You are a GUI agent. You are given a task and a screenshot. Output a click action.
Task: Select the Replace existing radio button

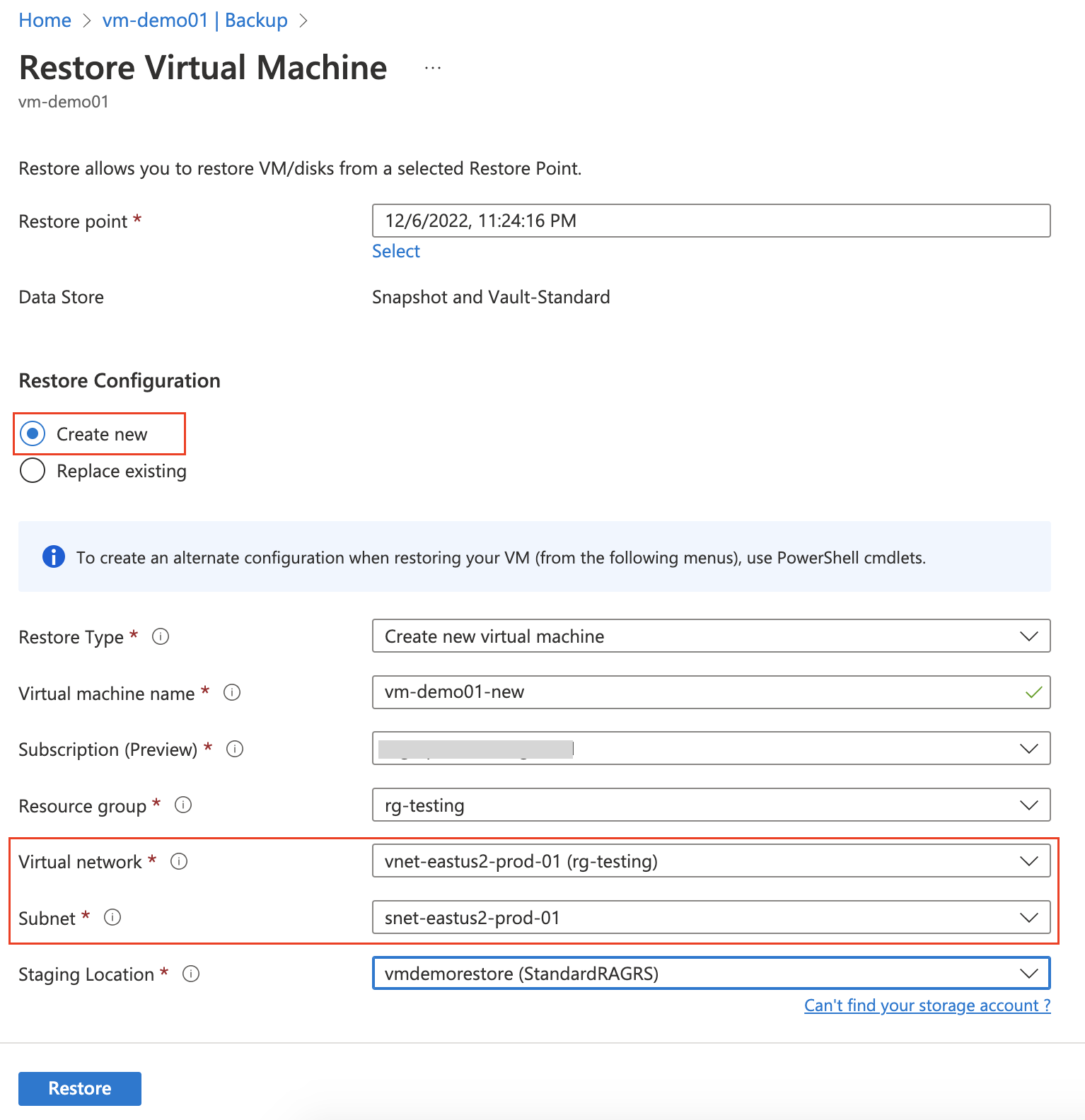[33, 470]
